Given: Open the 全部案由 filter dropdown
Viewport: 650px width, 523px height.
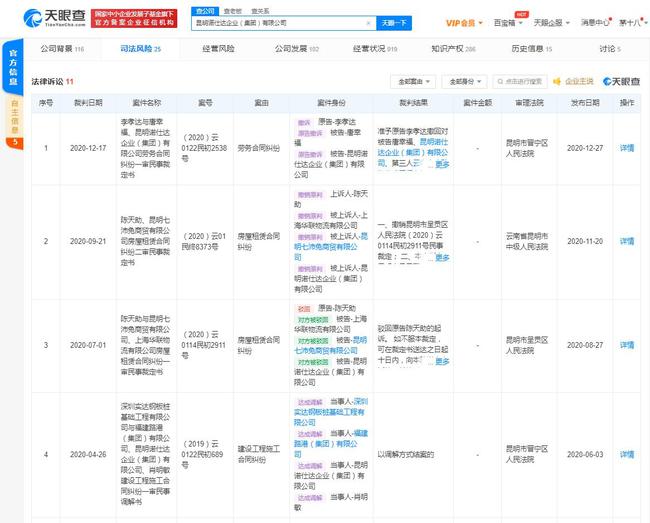Looking at the screenshot, I should [x=413, y=82].
